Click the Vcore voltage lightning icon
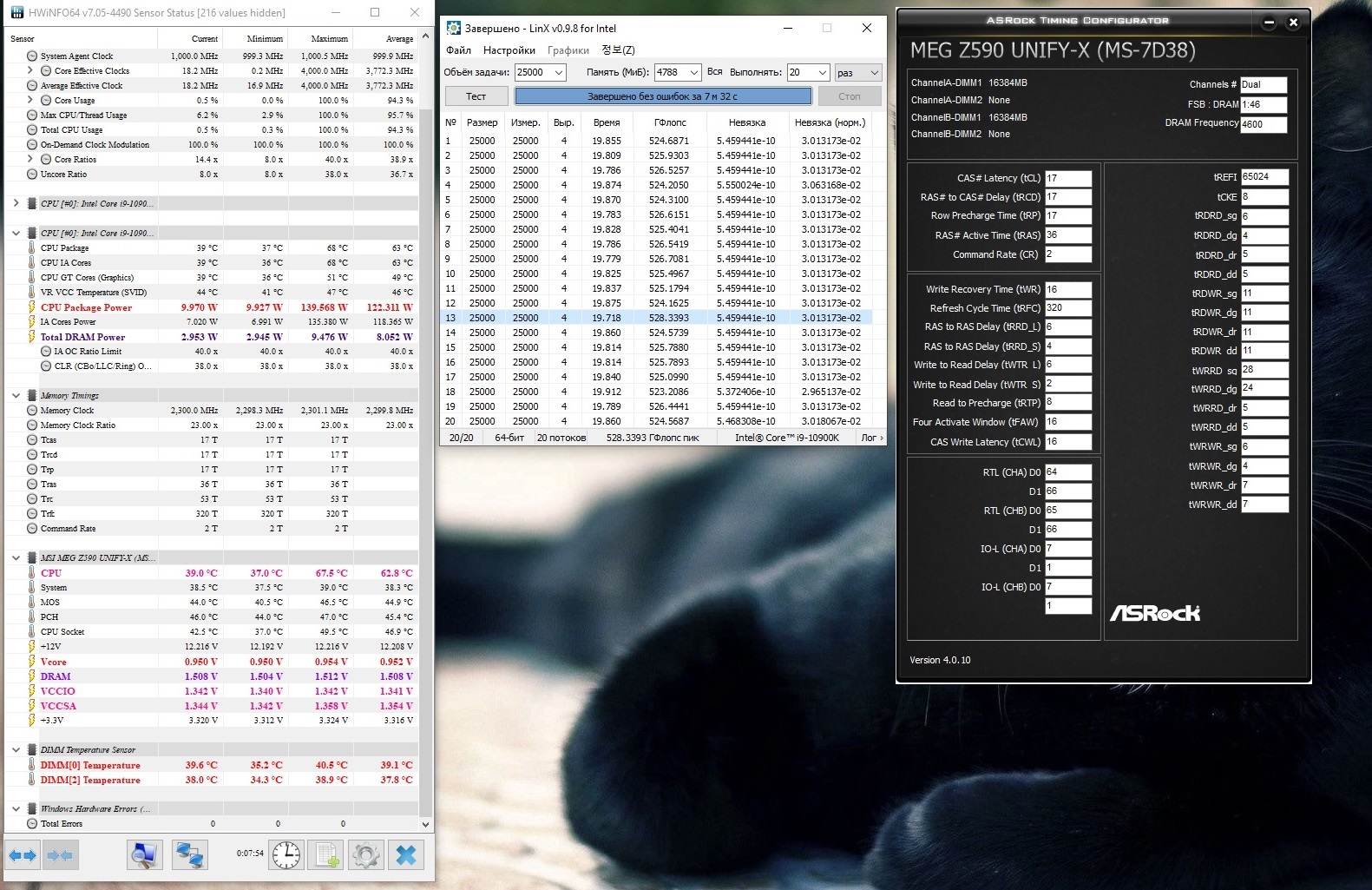1372x890 pixels. click(x=32, y=662)
